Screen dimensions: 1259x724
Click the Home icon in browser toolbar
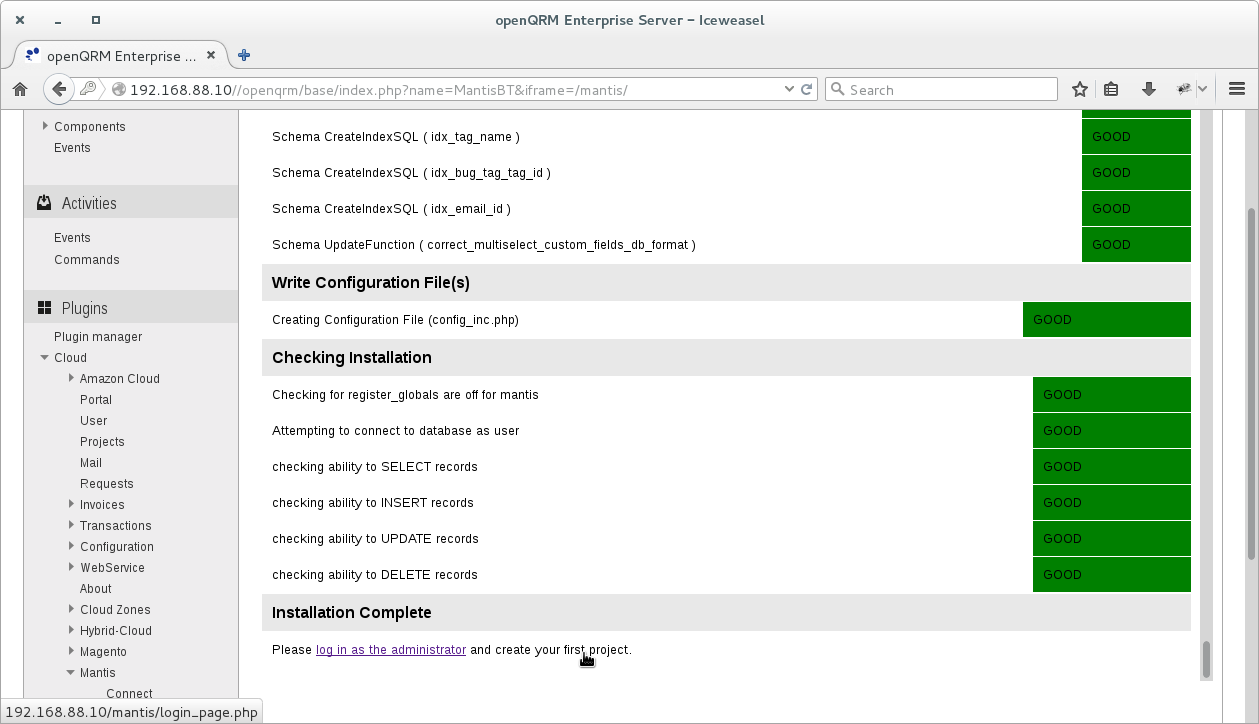[19, 89]
